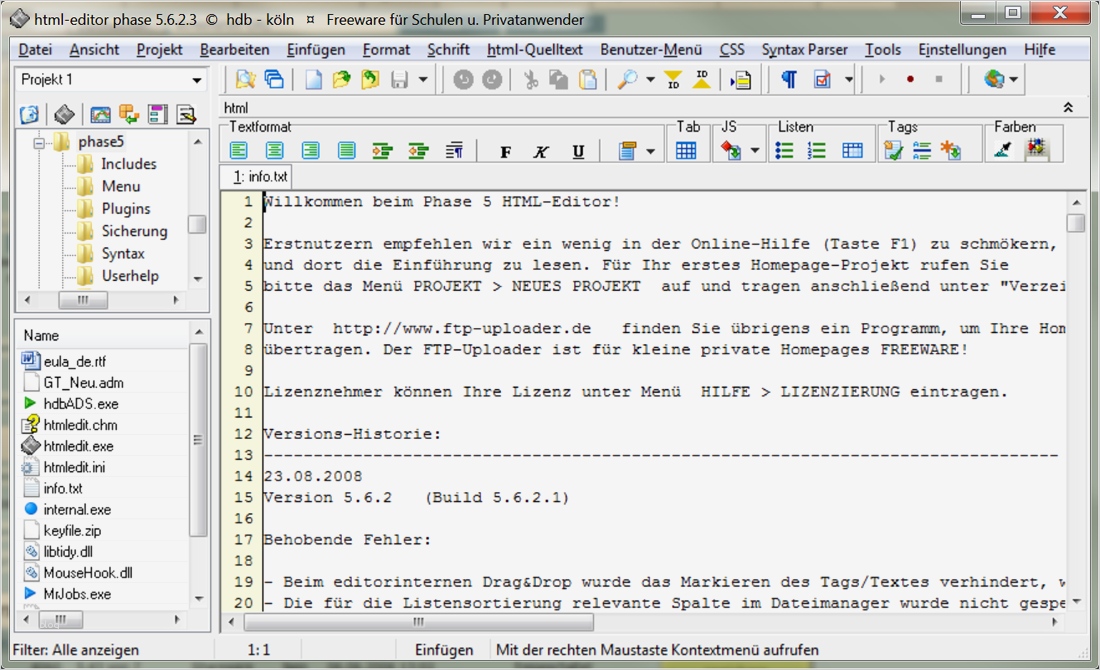
Task: Open color palette grid in Farben
Action: click(x=1036, y=149)
